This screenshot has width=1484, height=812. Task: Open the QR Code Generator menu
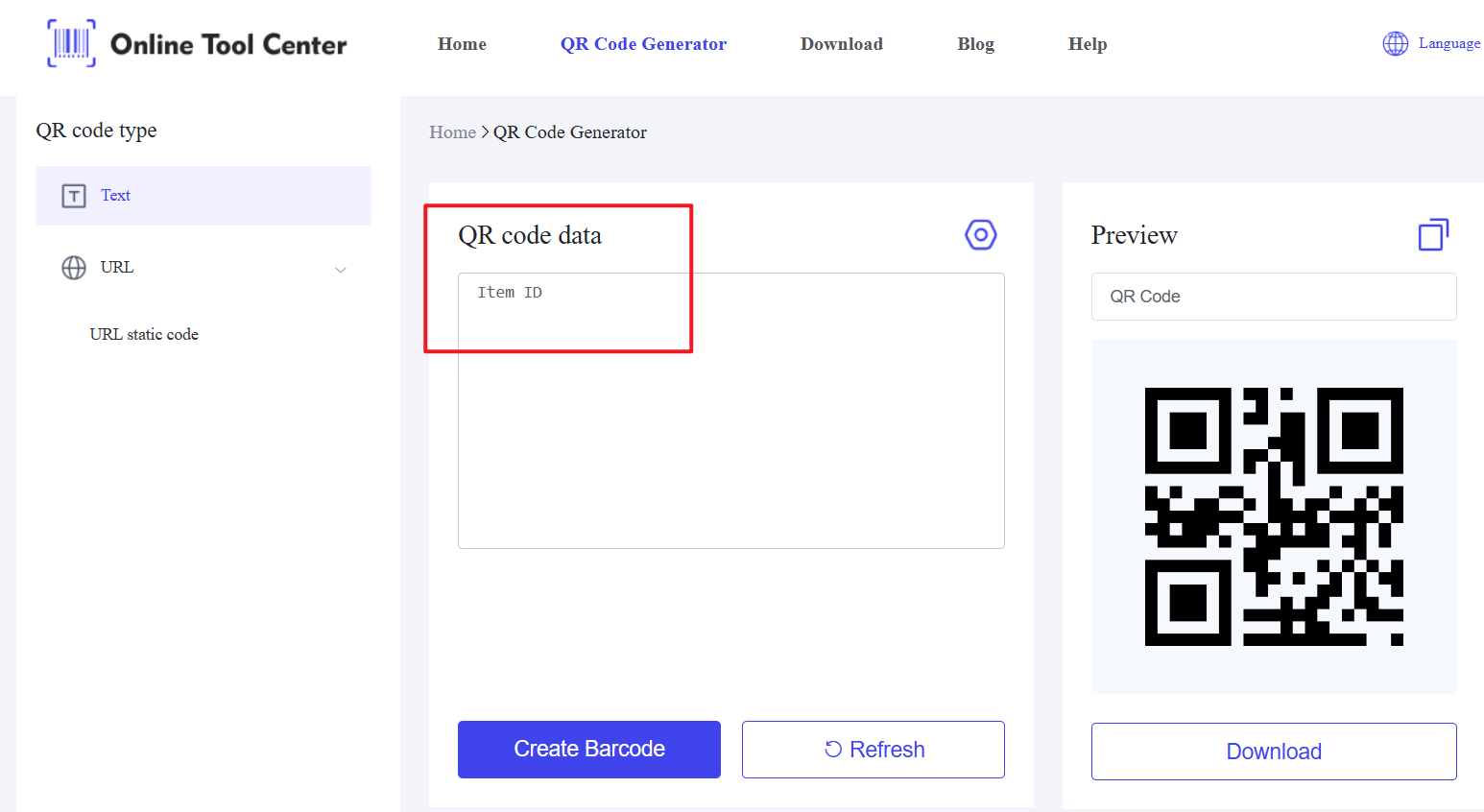click(643, 44)
